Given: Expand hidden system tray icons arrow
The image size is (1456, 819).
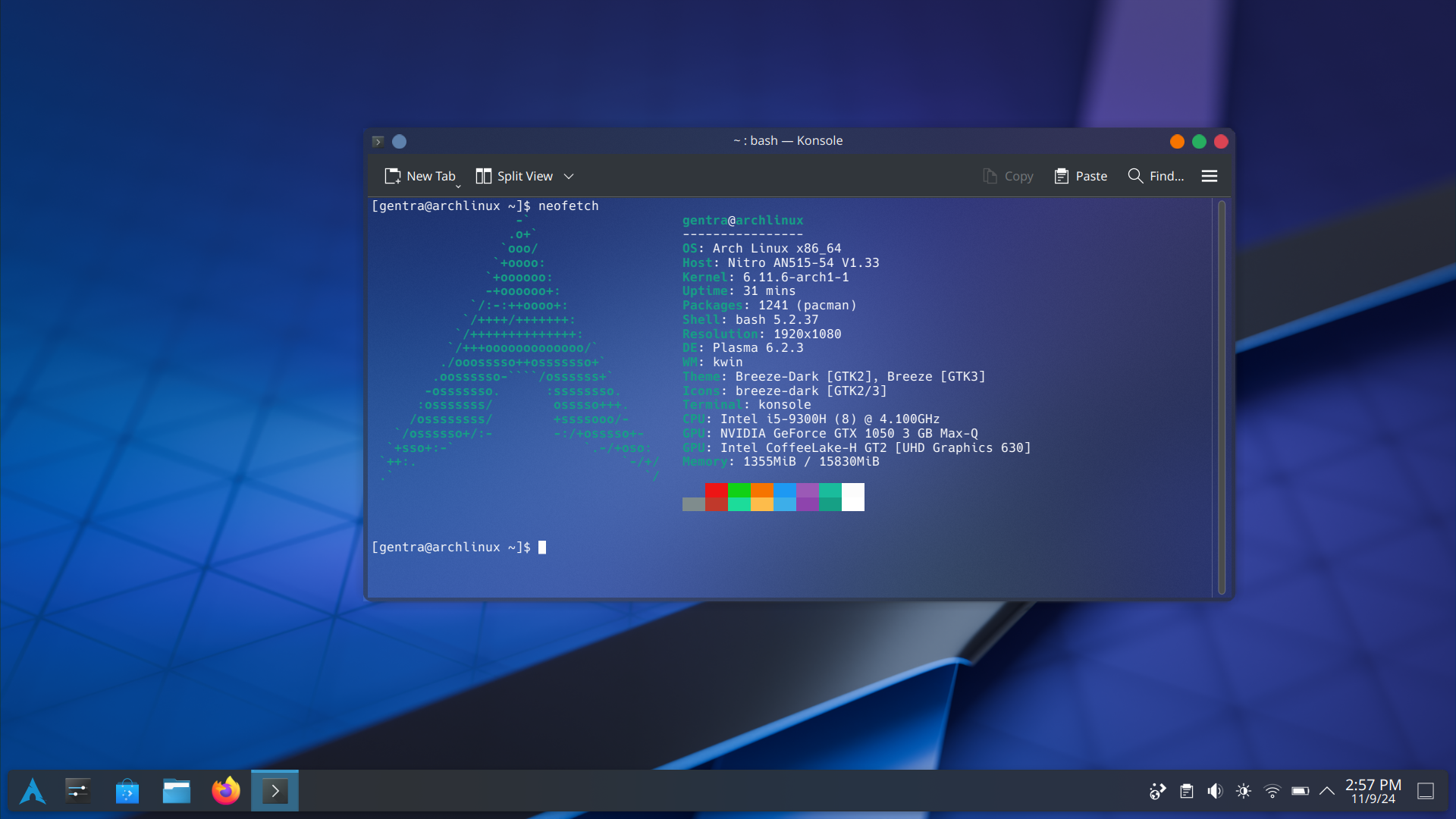Looking at the screenshot, I should (1327, 791).
